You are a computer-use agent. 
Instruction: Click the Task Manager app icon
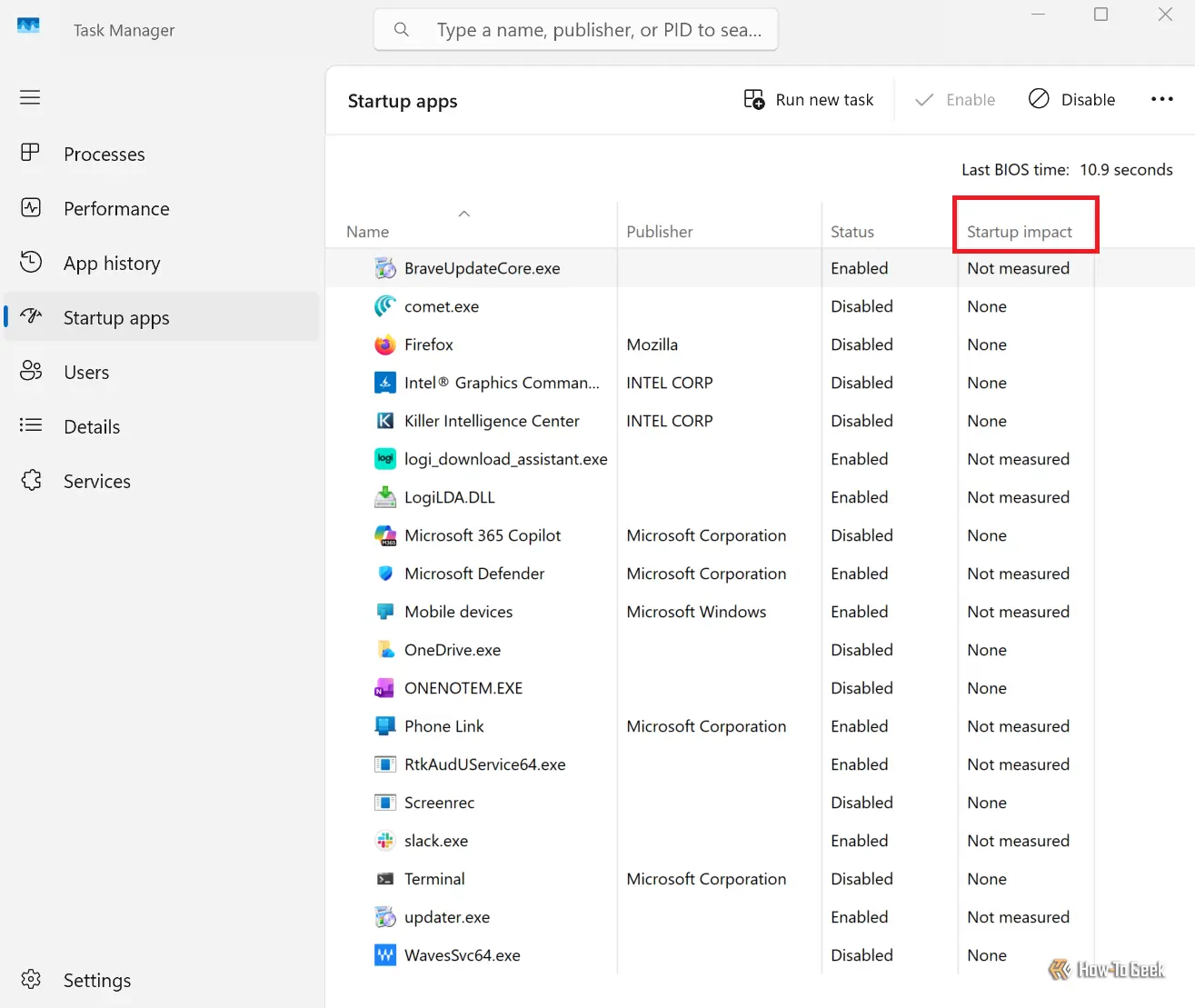(29, 26)
